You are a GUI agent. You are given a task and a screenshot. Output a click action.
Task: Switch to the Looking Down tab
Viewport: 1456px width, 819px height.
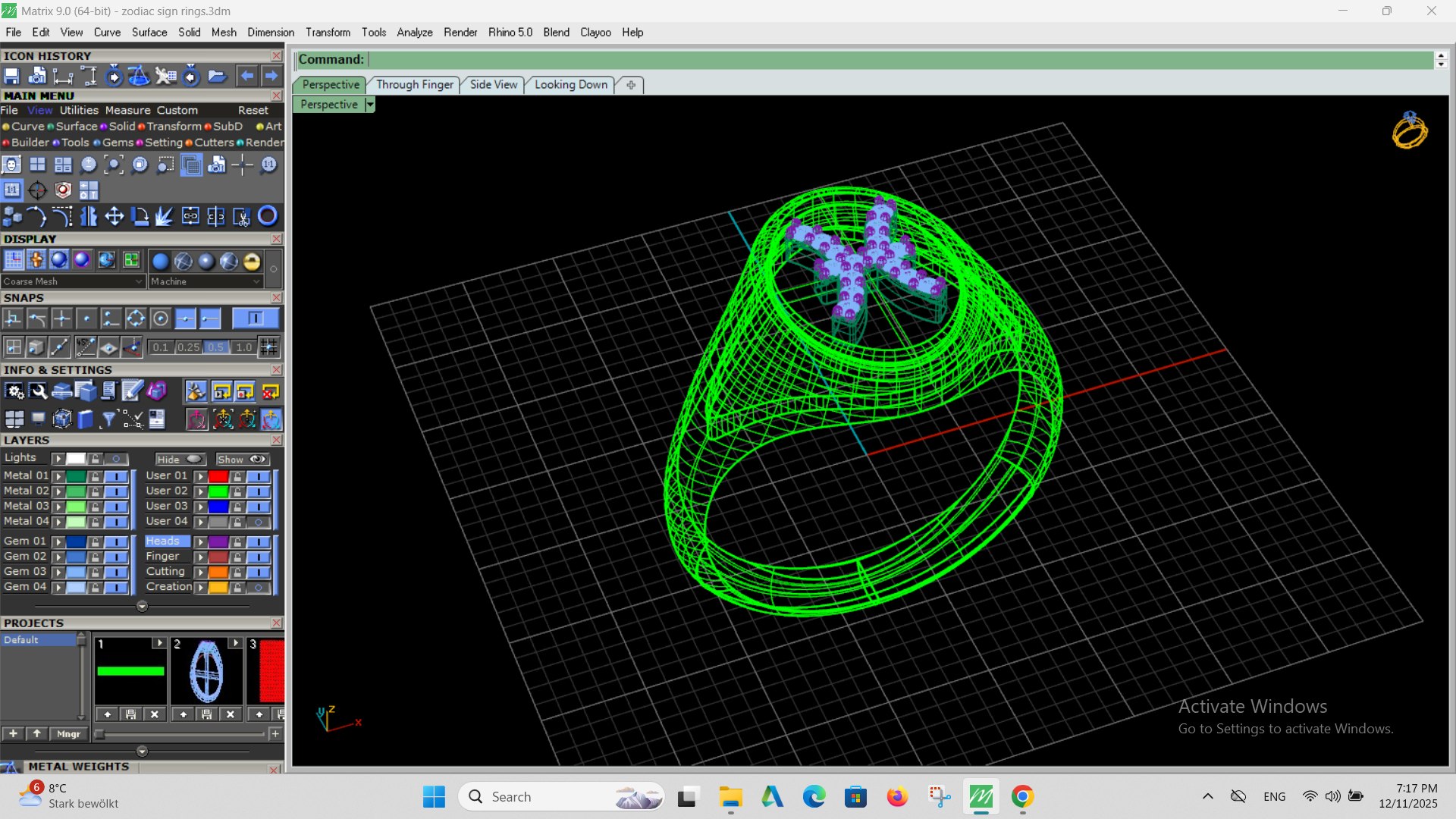click(571, 85)
